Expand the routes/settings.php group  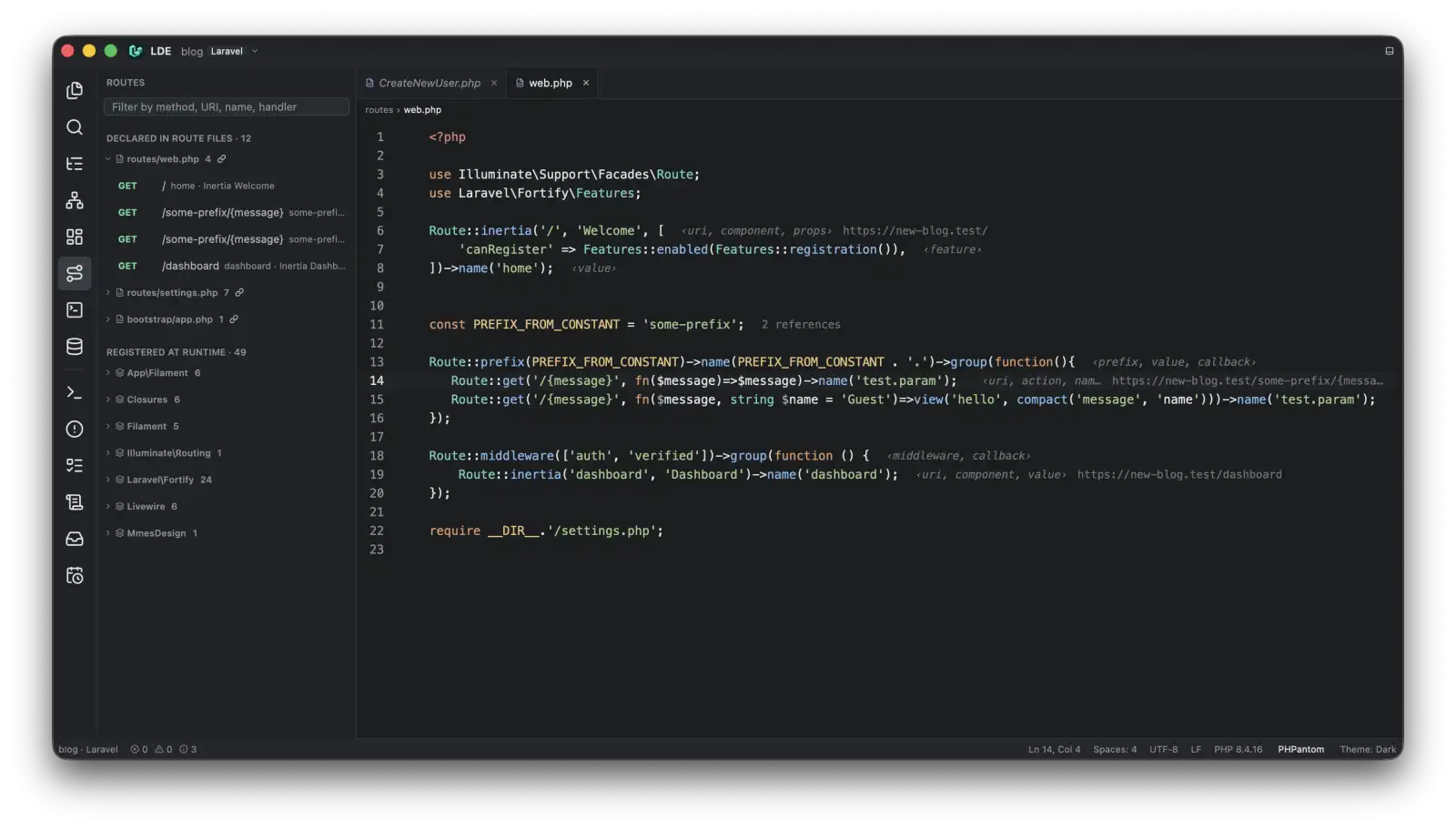click(x=108, y=293)
